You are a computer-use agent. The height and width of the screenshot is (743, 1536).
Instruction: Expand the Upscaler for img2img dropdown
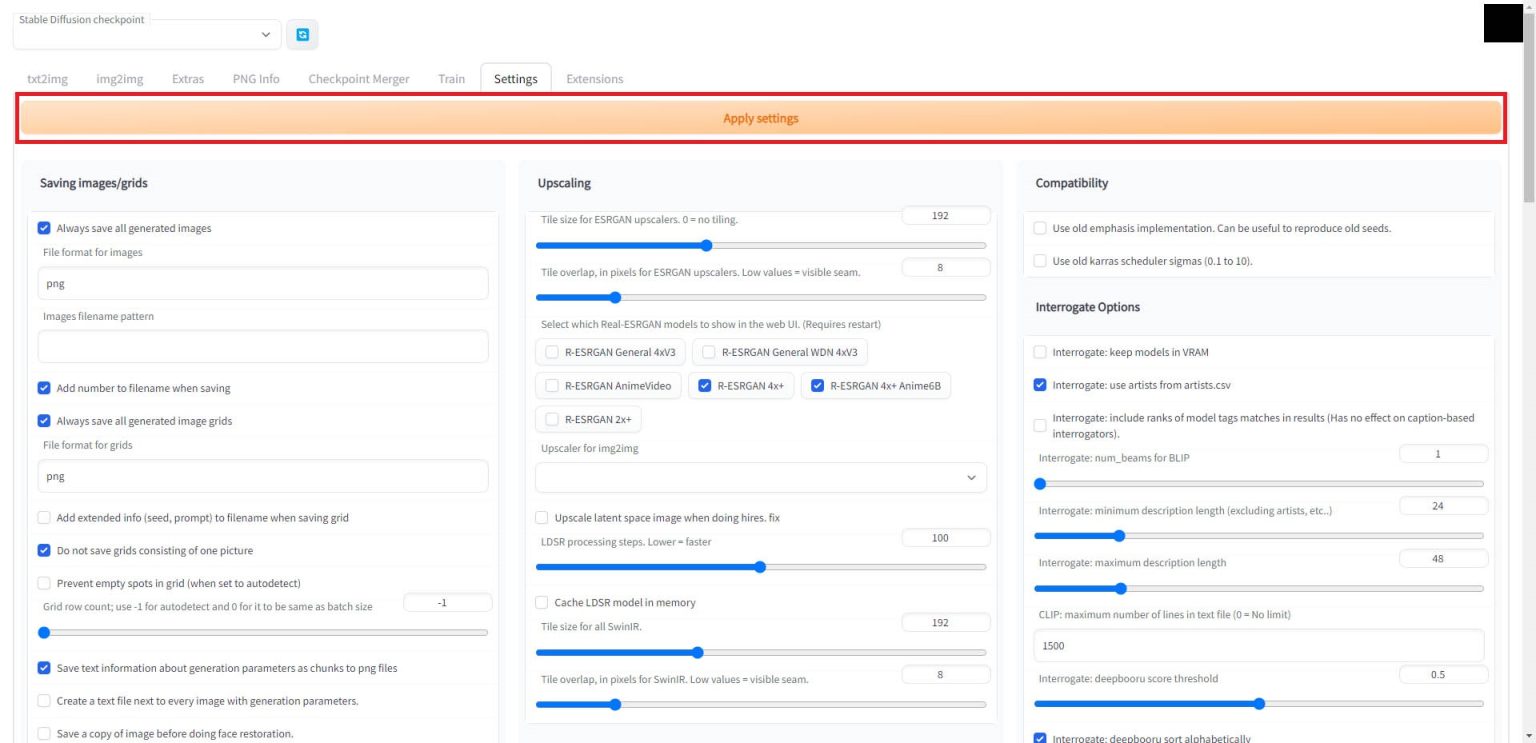(x=760, y=478)
